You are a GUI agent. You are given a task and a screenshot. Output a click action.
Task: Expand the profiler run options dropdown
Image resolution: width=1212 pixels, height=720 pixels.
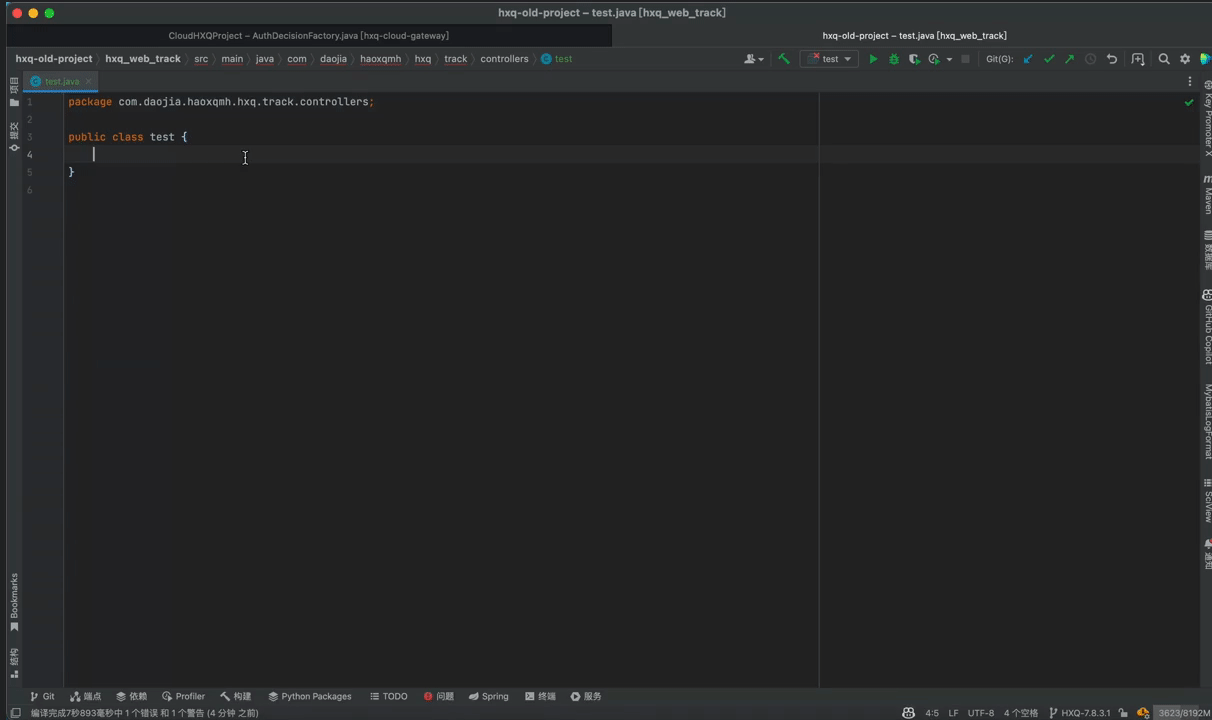click(949, 59)
